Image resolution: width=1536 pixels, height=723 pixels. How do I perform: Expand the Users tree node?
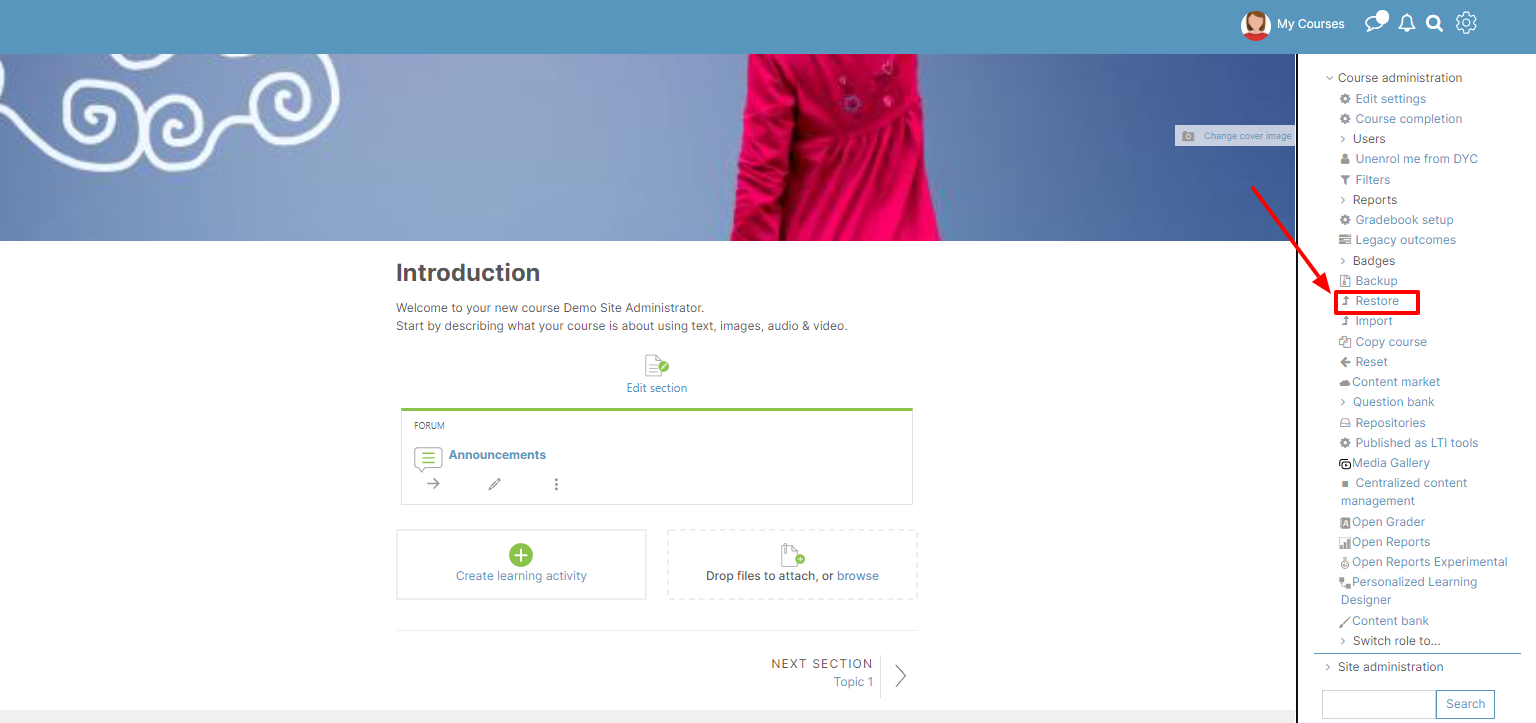click(1343, 139)
